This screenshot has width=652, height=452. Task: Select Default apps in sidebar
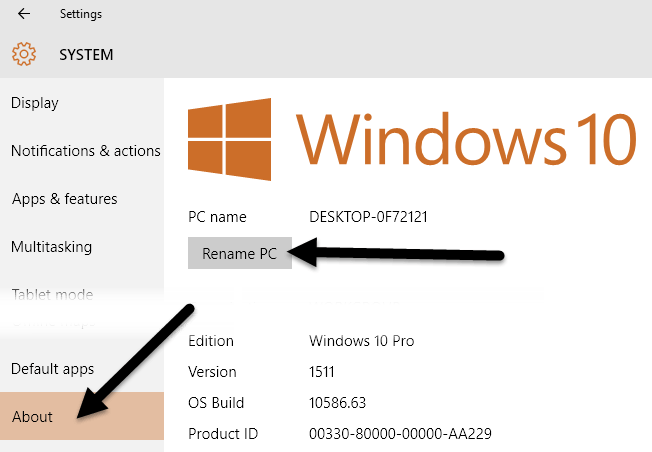click(53, 369)
